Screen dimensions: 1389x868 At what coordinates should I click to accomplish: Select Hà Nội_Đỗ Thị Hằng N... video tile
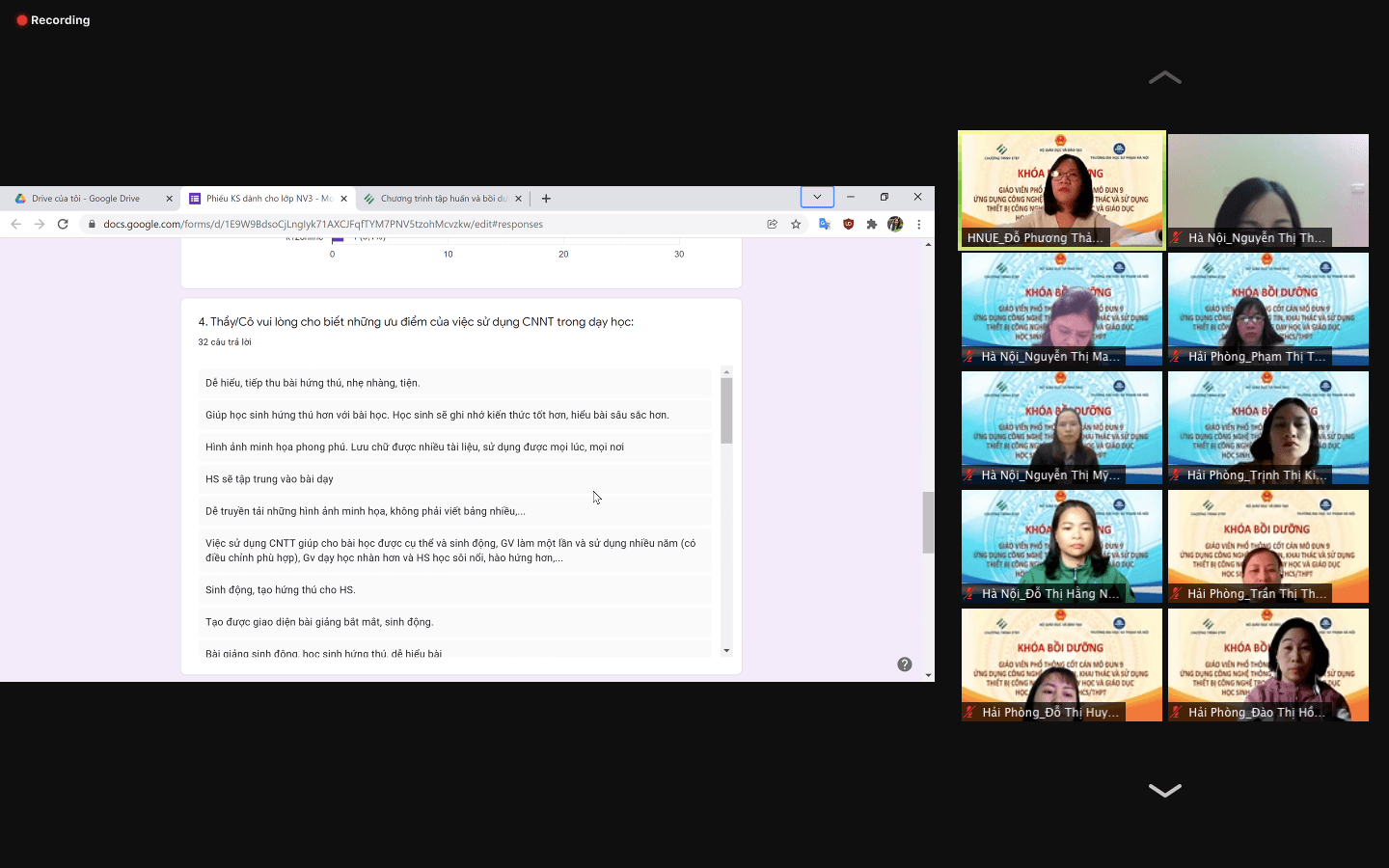point(1062,546)
